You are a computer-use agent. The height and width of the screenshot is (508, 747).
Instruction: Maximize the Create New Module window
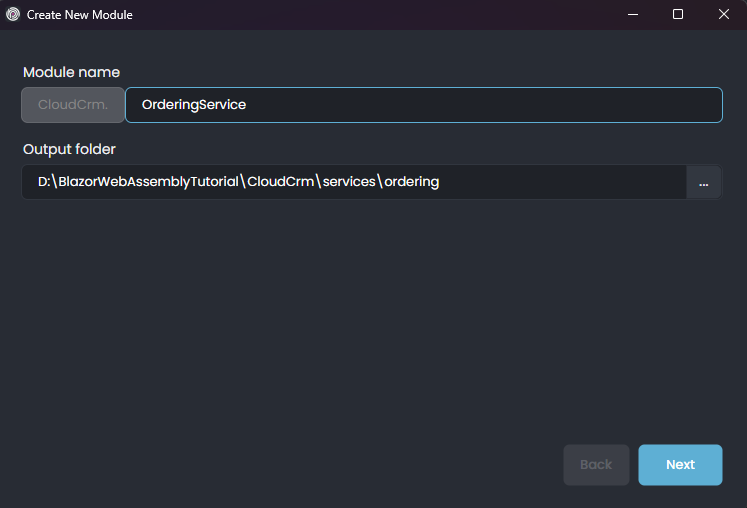[678, 15]
